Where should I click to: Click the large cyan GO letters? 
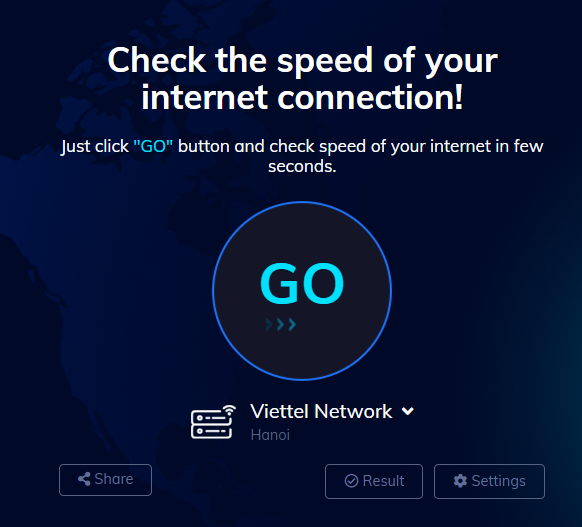coord(302,283)
